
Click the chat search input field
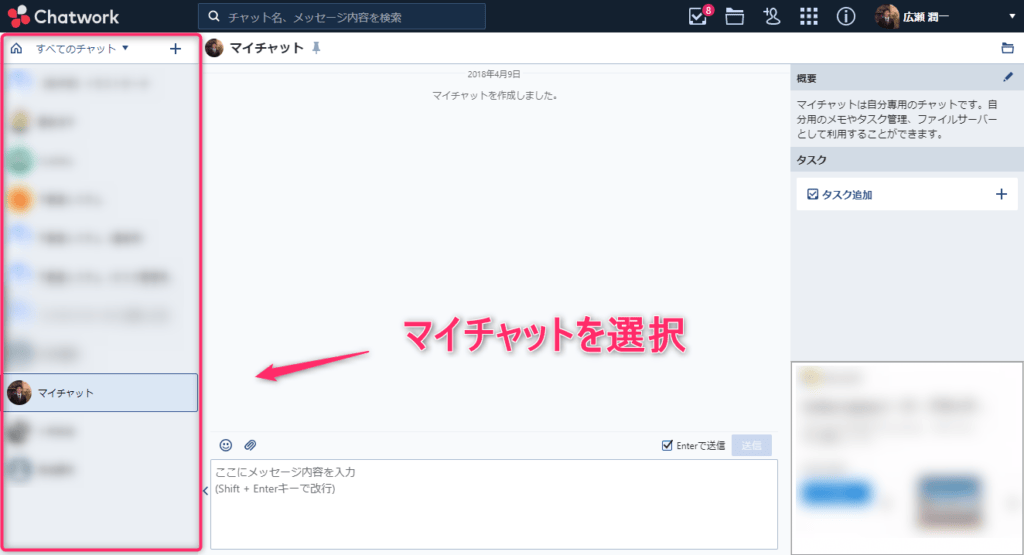click(x=342, y=16)
